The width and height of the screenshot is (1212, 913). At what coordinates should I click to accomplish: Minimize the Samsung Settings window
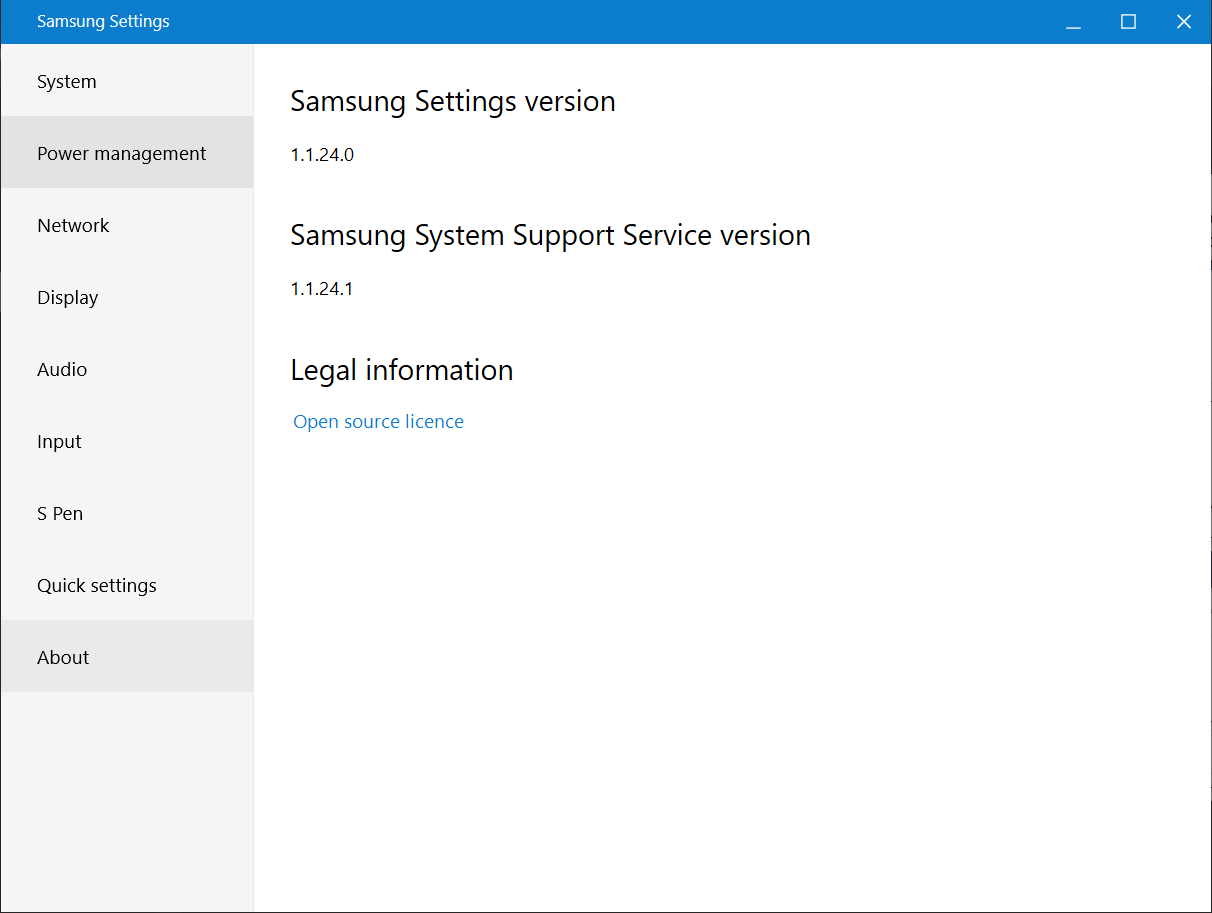tap(1074, 22)
